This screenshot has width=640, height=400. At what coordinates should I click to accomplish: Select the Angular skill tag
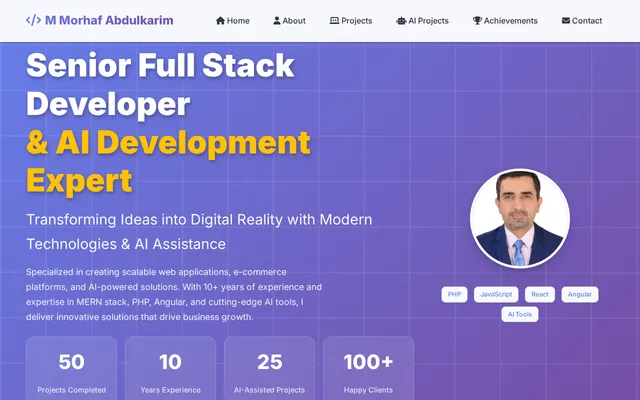click(x=580, y=294)
